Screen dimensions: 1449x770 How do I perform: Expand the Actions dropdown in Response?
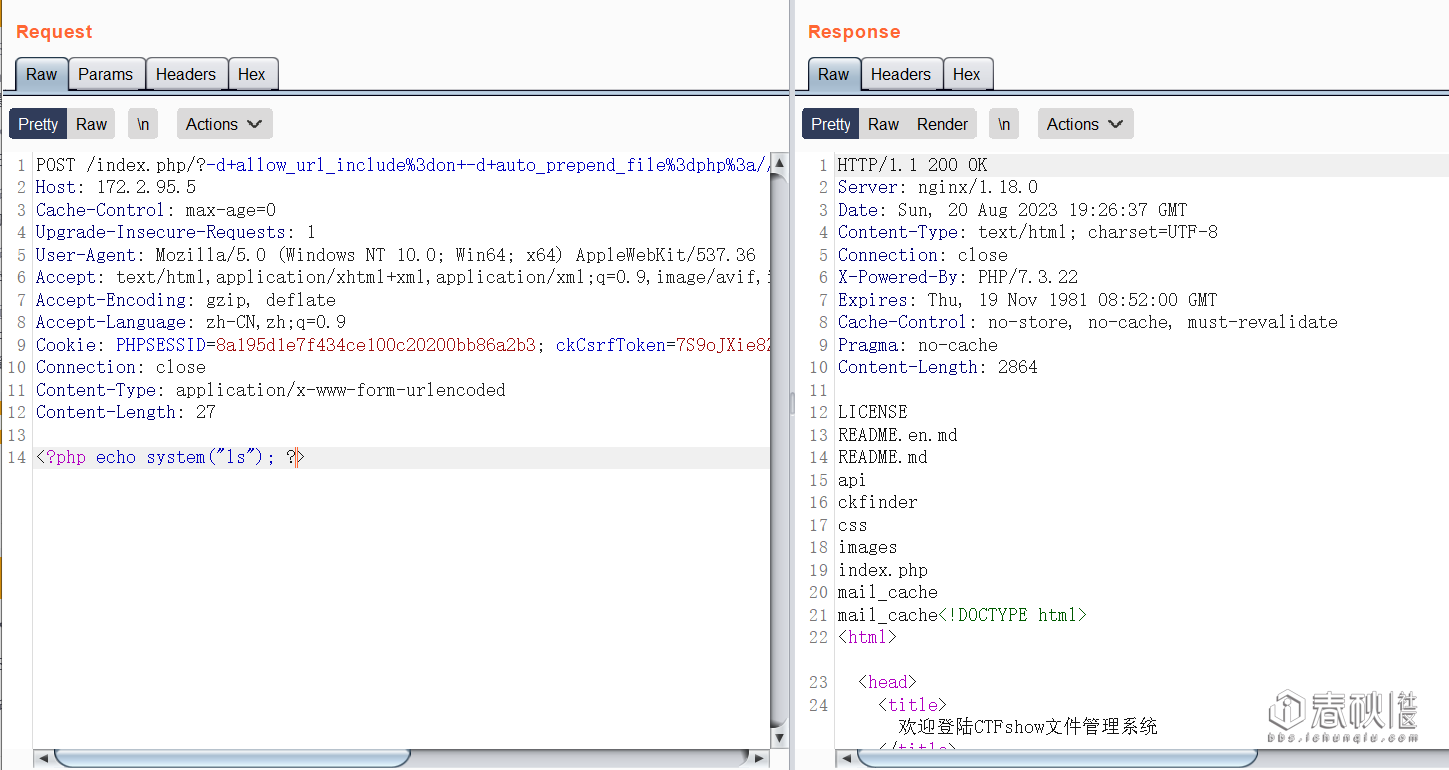pyautogui.click(x=1085, y=124)
